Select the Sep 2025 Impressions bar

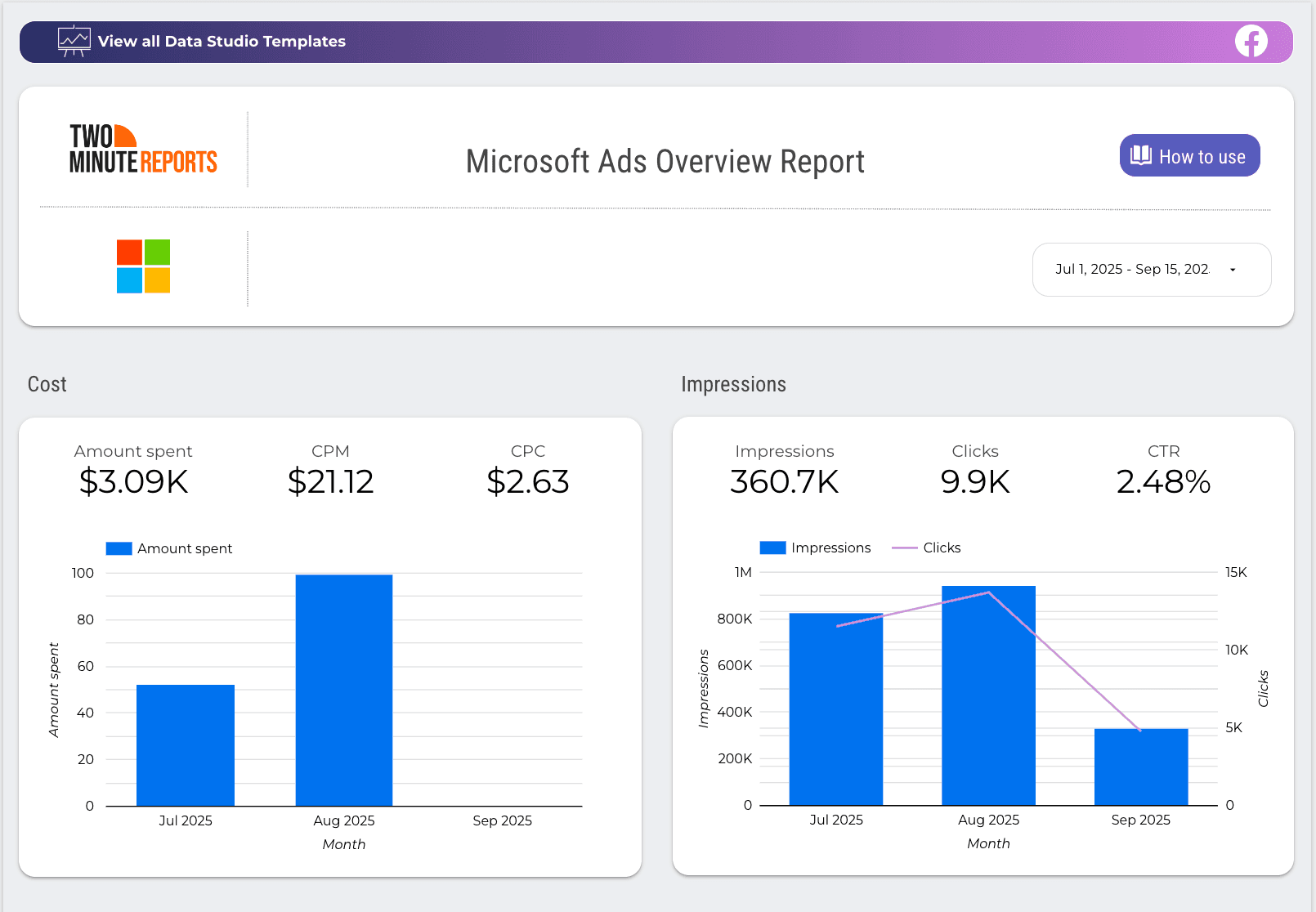pyautogui.click(x=1140, y=767)
